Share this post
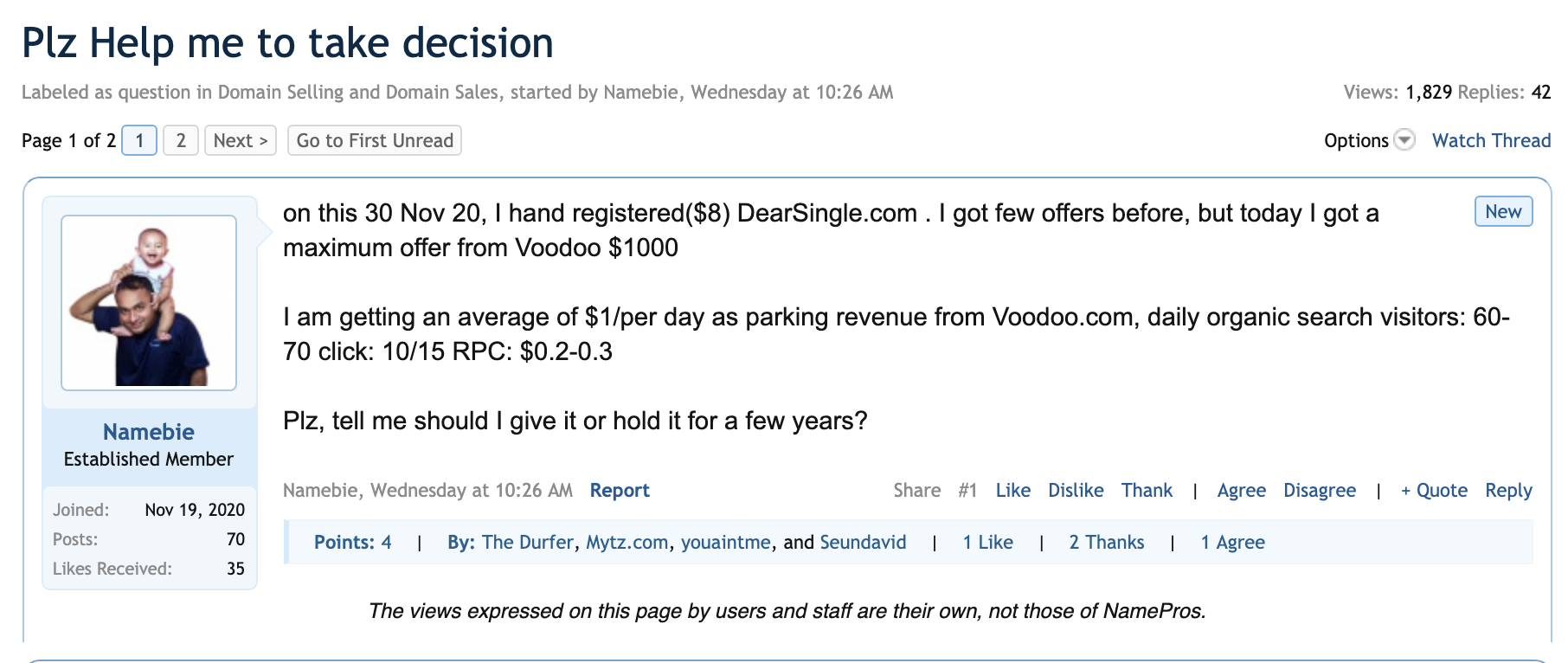The width and height of the screenshot is (1568, 663). point(916,490)
